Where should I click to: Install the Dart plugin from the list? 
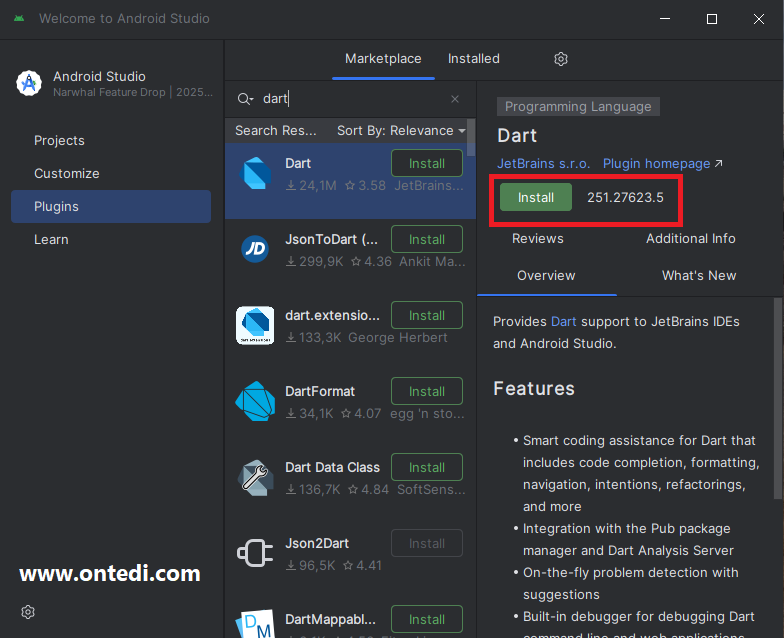click(x=426, y=164)
